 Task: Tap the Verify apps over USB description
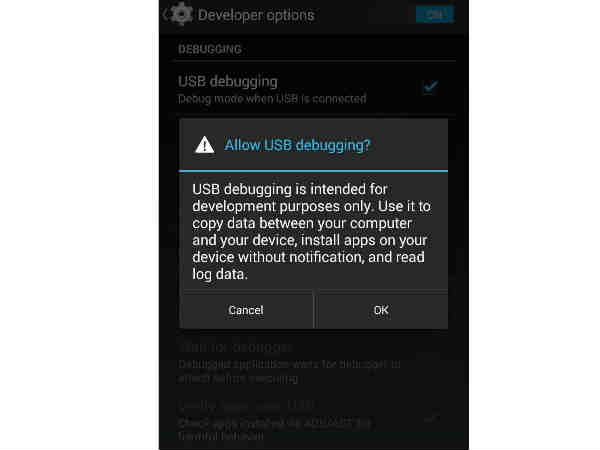[x=274, y=429]
